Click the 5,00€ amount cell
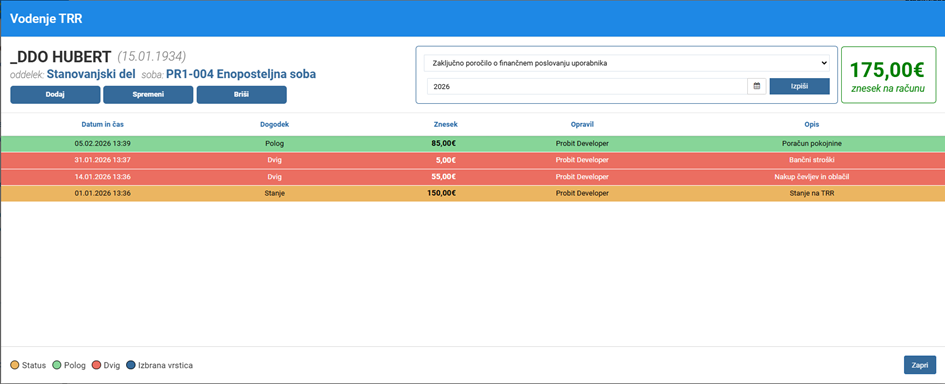Image resolution: width=945 pixels, height=384 pixels. [x=445, y=160]
